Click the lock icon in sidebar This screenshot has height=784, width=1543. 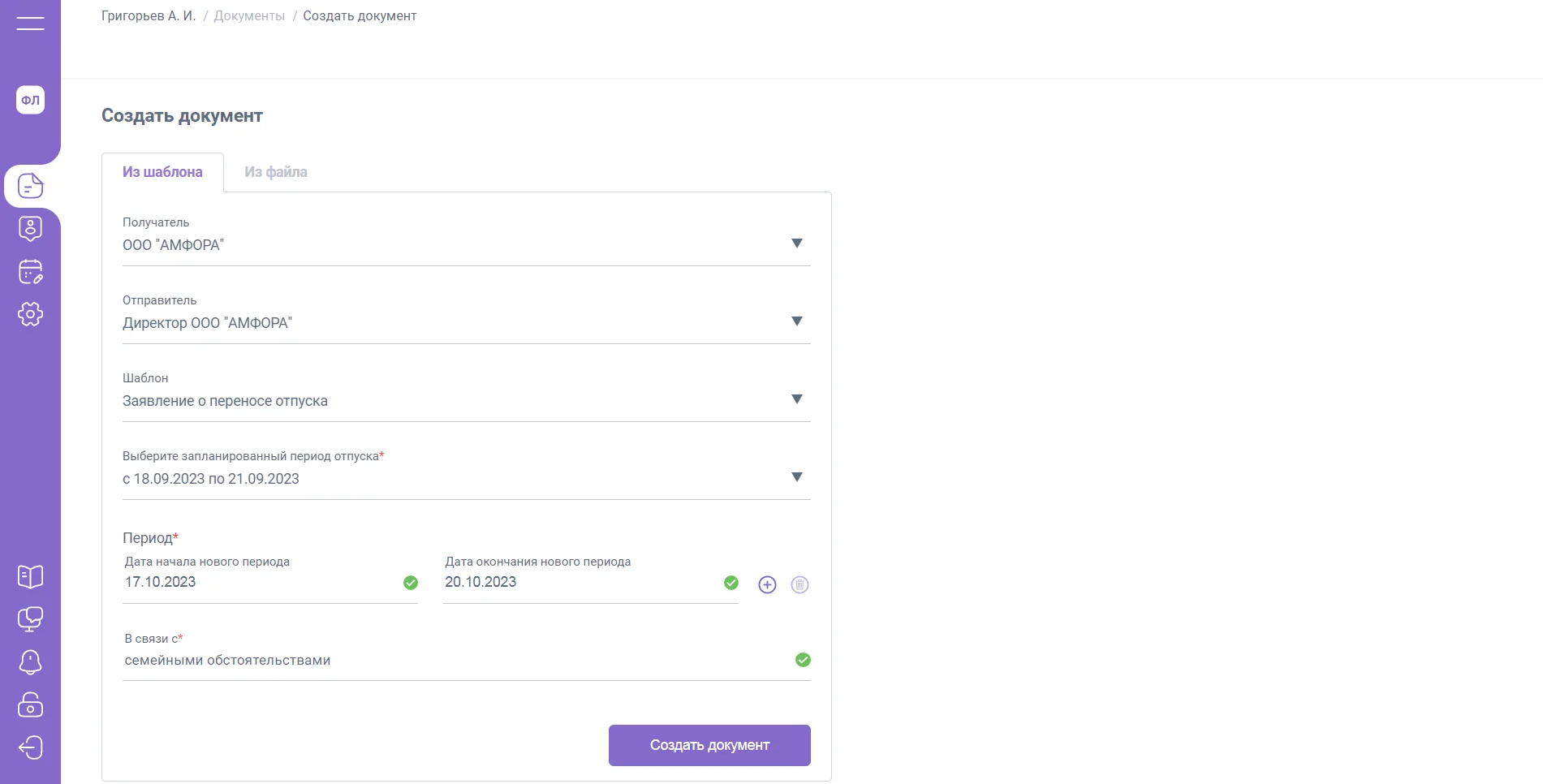(30, 704)
